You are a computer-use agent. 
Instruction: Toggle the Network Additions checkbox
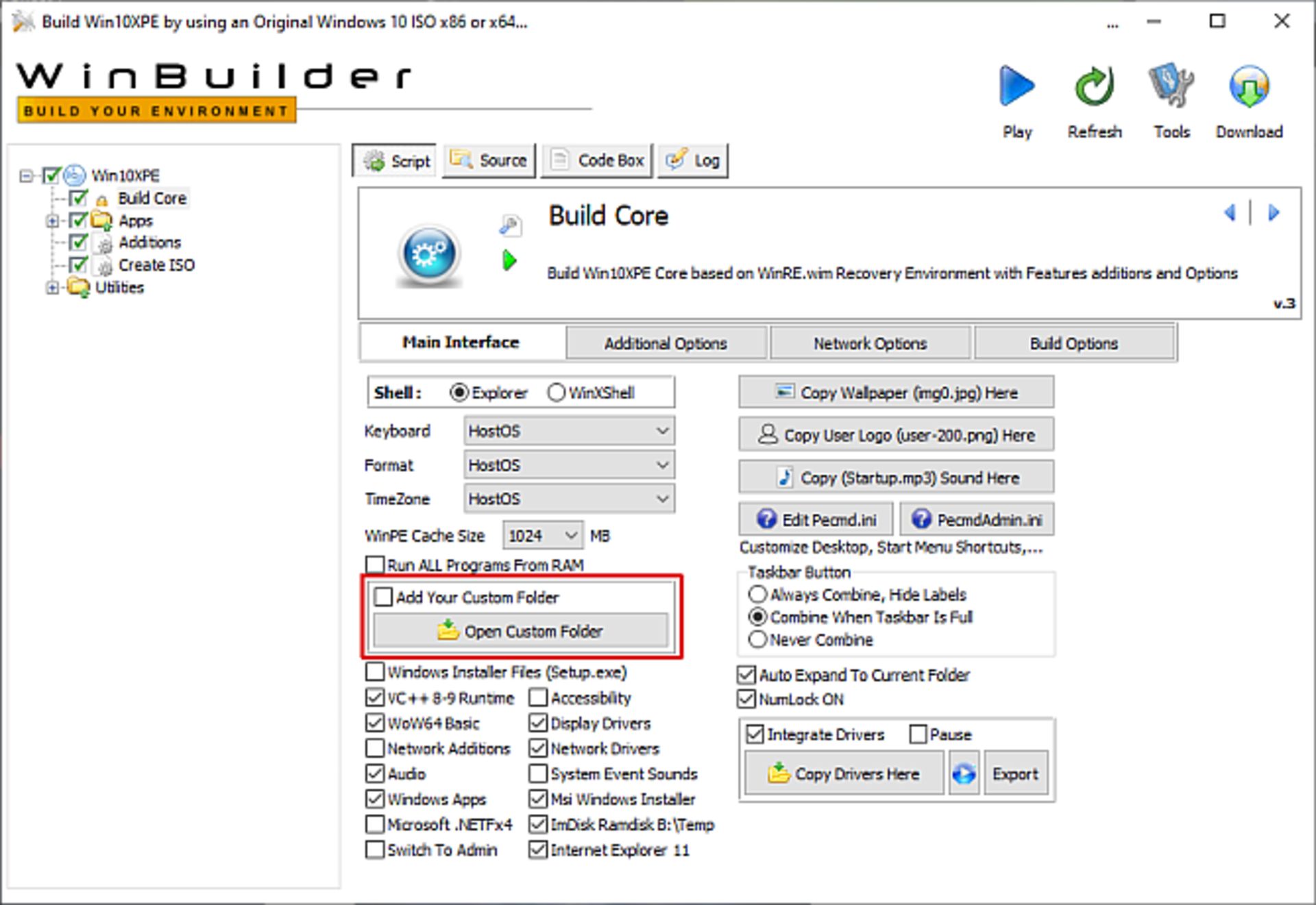pos(375,748)
